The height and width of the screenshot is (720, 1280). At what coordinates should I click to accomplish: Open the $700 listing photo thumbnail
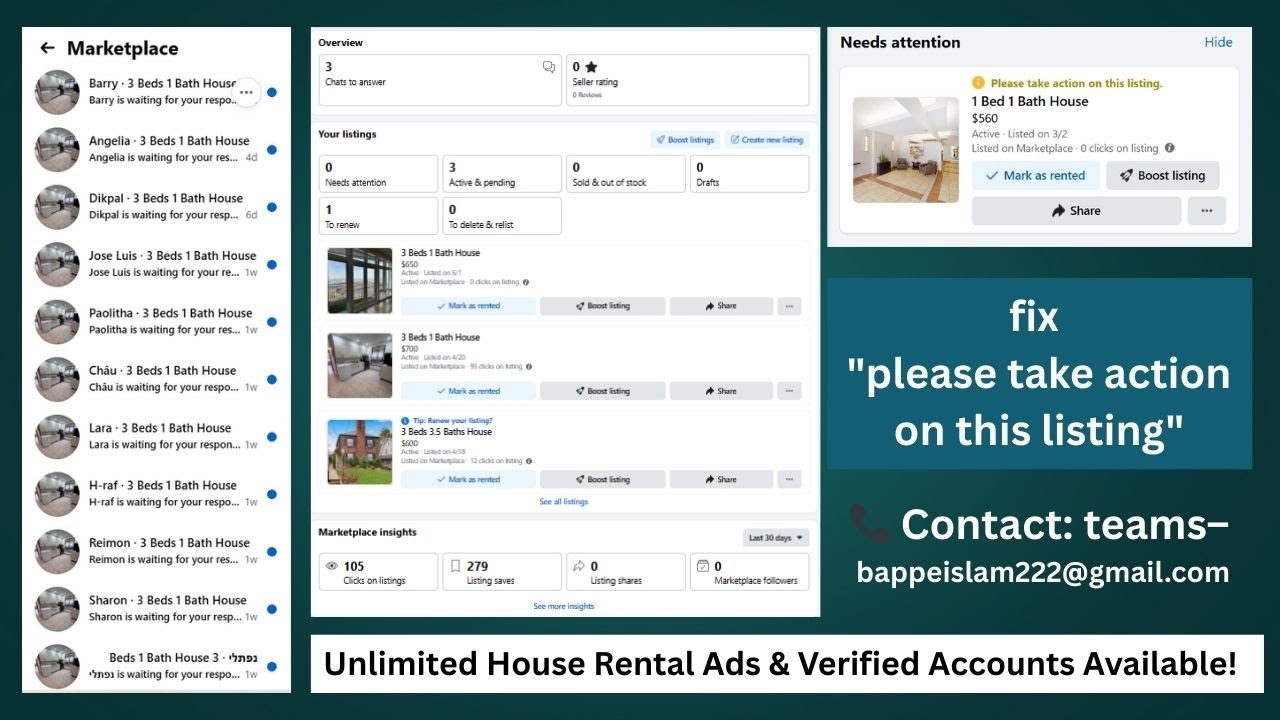[360, 366]
